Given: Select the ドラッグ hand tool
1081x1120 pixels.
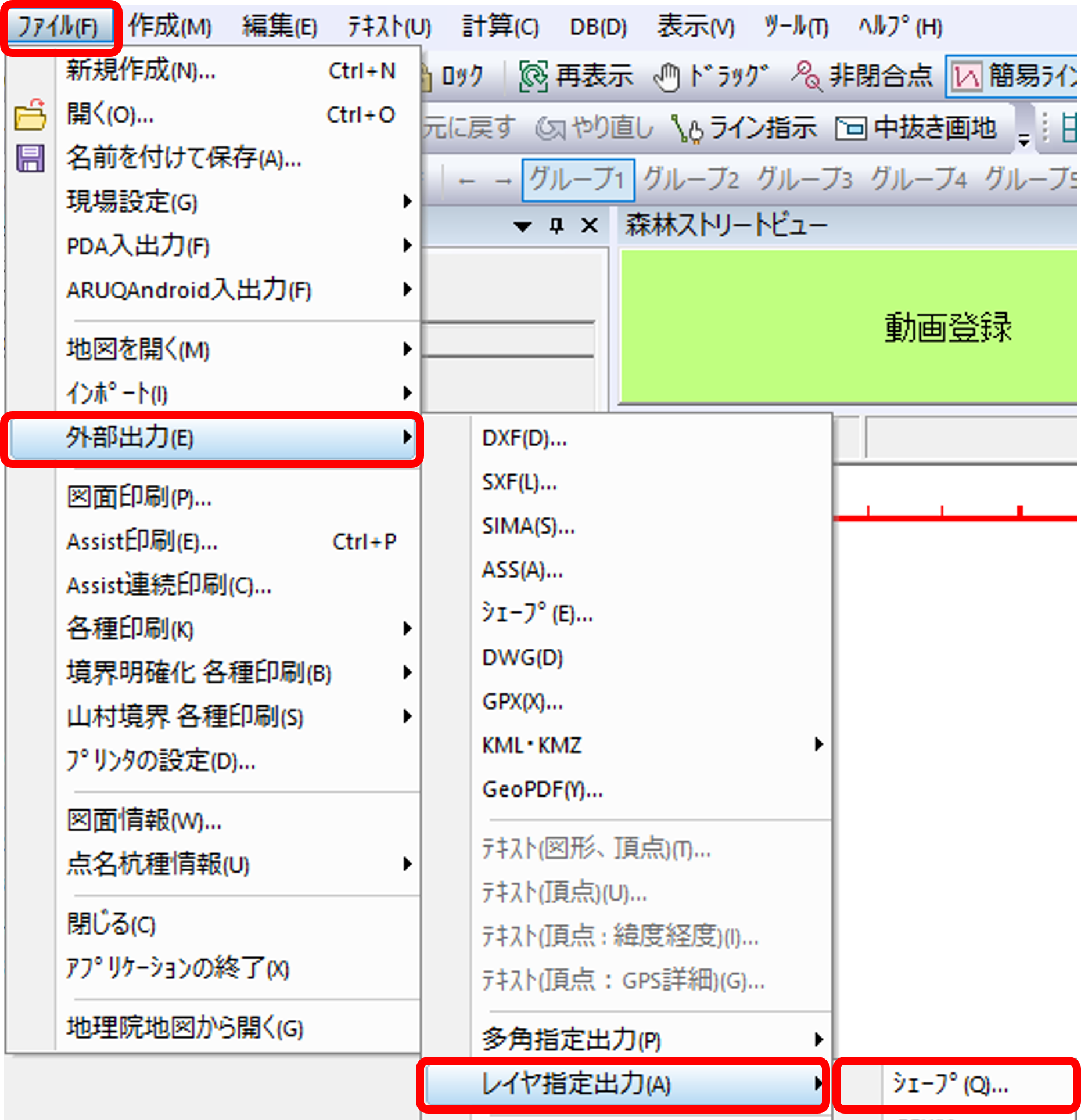Looking at the screenshot, I should click(x=666, y=77).
